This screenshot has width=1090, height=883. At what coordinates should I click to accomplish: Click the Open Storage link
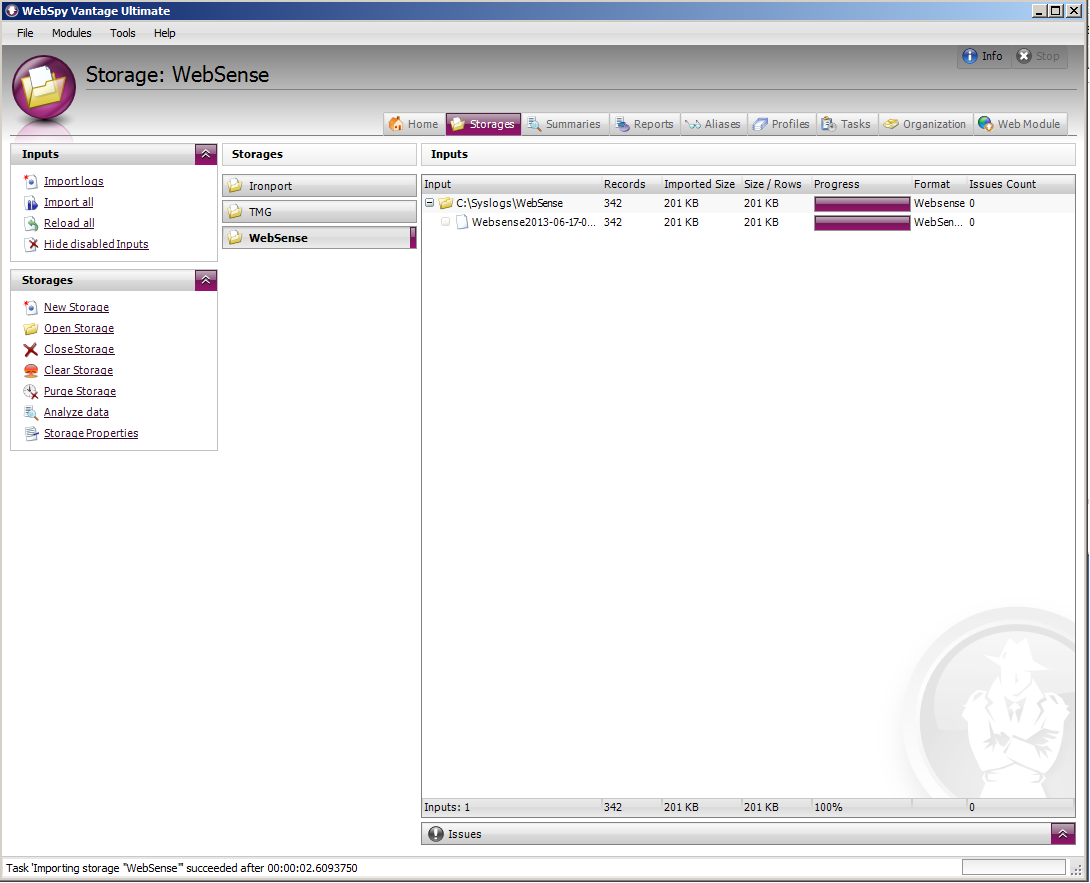pos(79,328)
